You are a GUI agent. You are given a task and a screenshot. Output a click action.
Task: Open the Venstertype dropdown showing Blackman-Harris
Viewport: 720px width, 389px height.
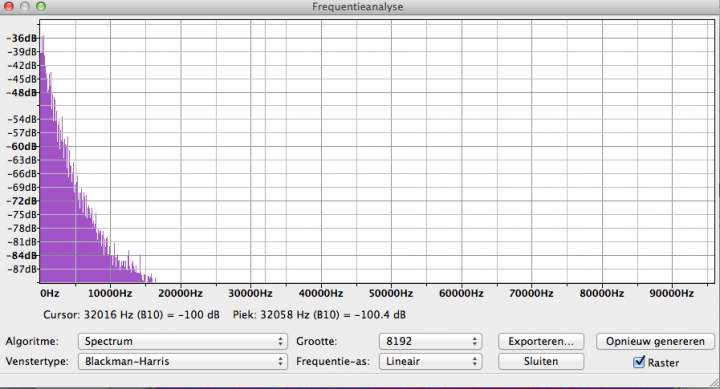coord(183,361)
